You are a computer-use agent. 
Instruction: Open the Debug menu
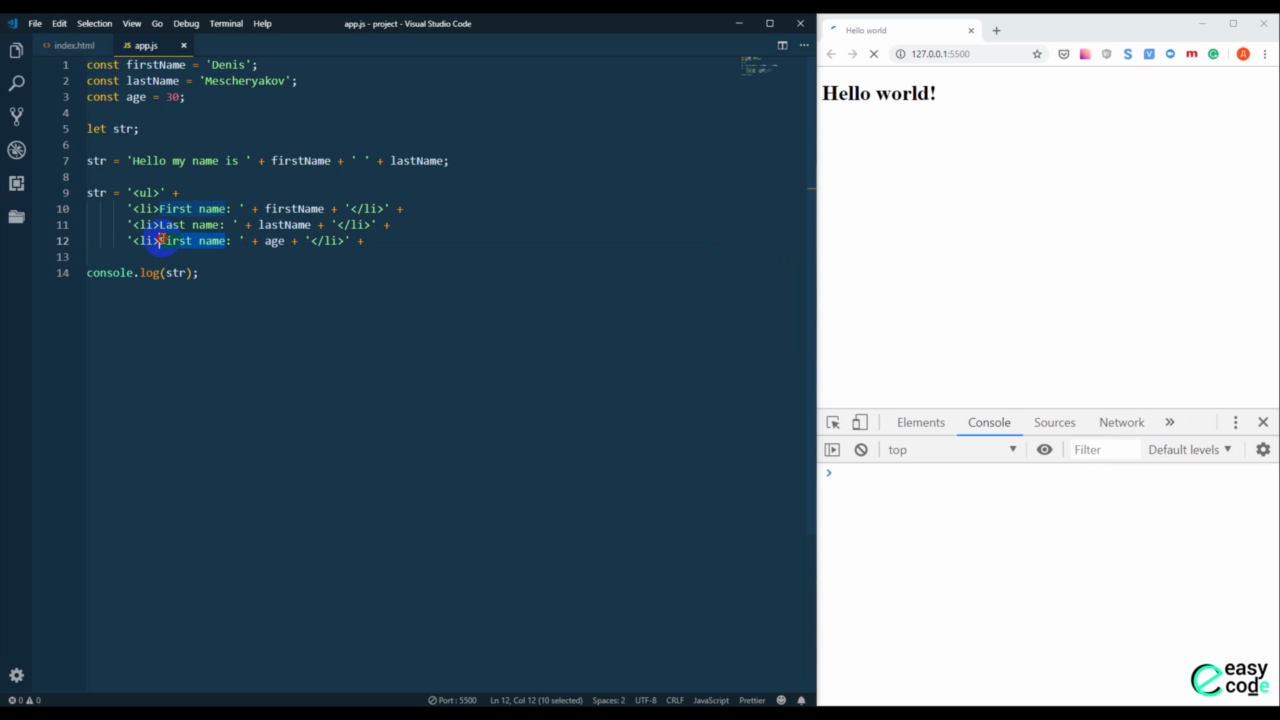(x=186, y=23)
